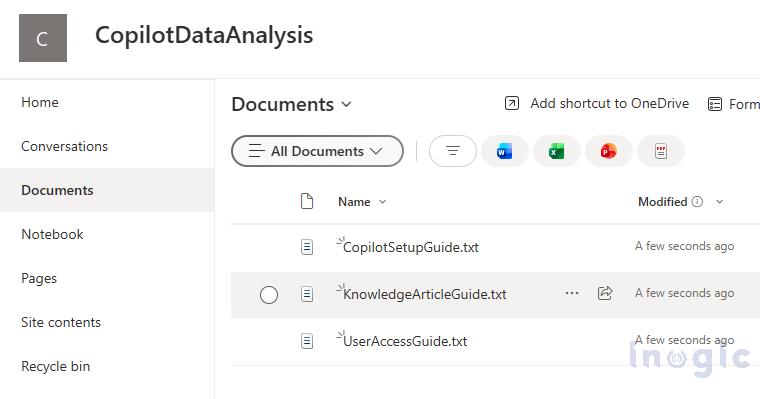This screenshot has width=760, height=399.
Task: Click CopilotSetupGuide.txt file type icon
Action: pyautogui.click(x=307, y=247)
